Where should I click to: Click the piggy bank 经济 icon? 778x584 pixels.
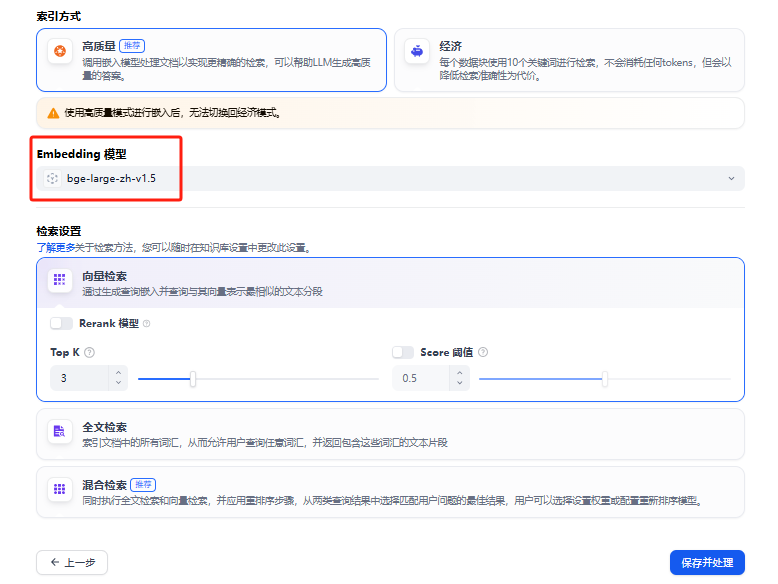417,52
